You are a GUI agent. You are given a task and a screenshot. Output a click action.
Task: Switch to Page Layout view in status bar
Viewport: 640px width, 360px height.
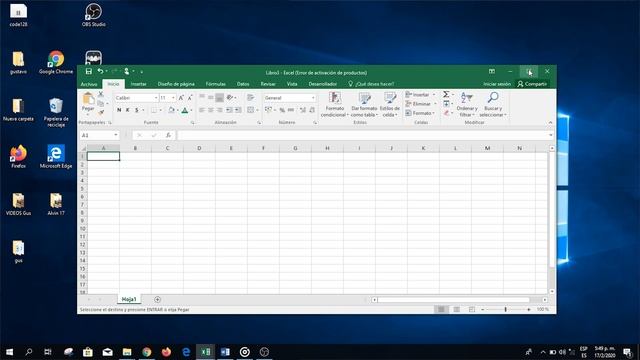[x=456, y=310]
